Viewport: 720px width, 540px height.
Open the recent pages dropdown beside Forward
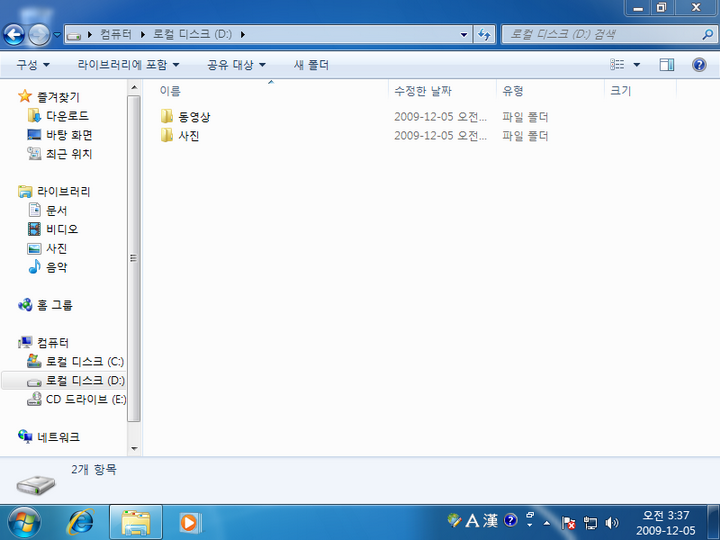tap(57, 34)
